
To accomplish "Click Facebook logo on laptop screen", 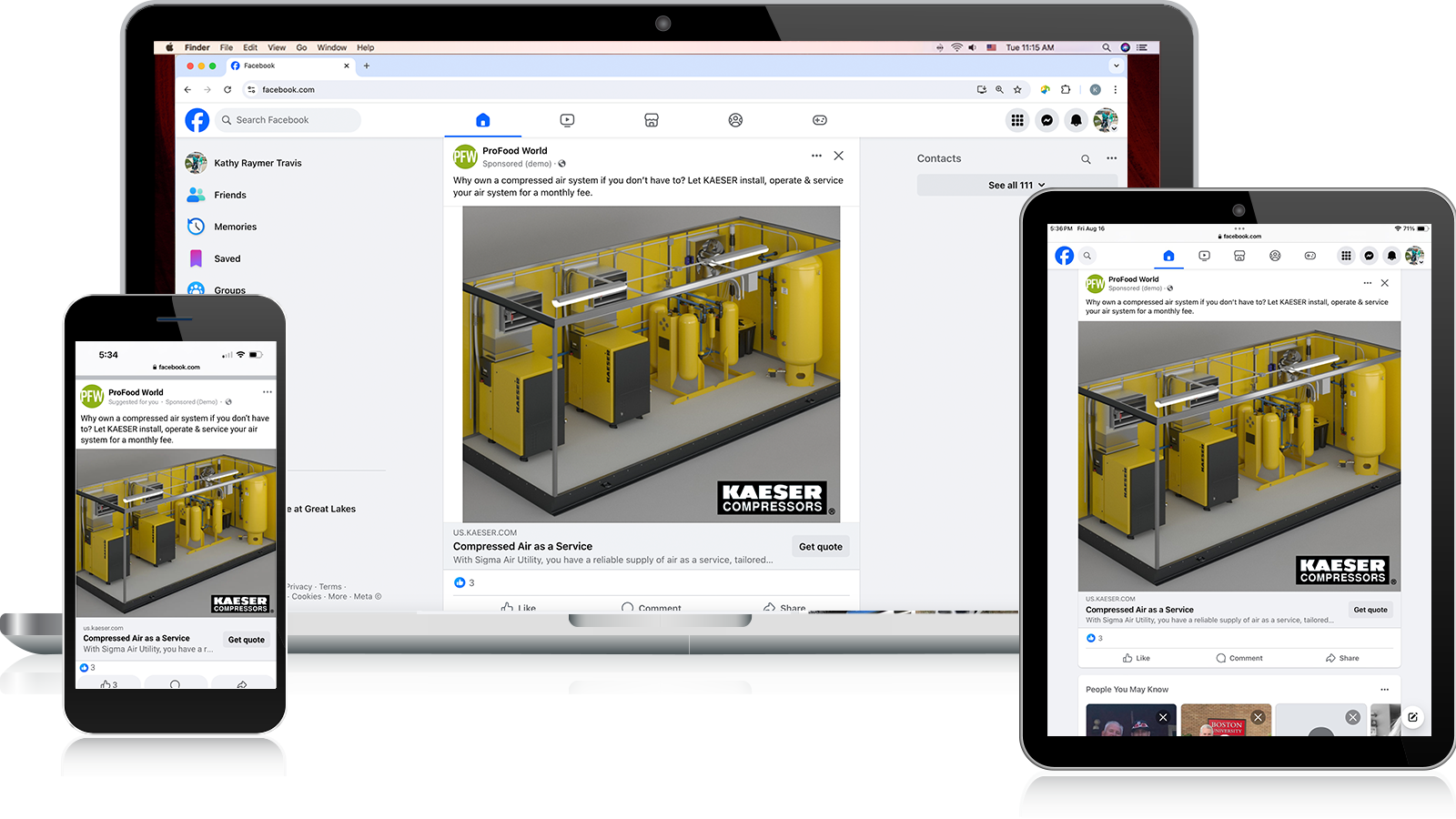I will 197,120.
